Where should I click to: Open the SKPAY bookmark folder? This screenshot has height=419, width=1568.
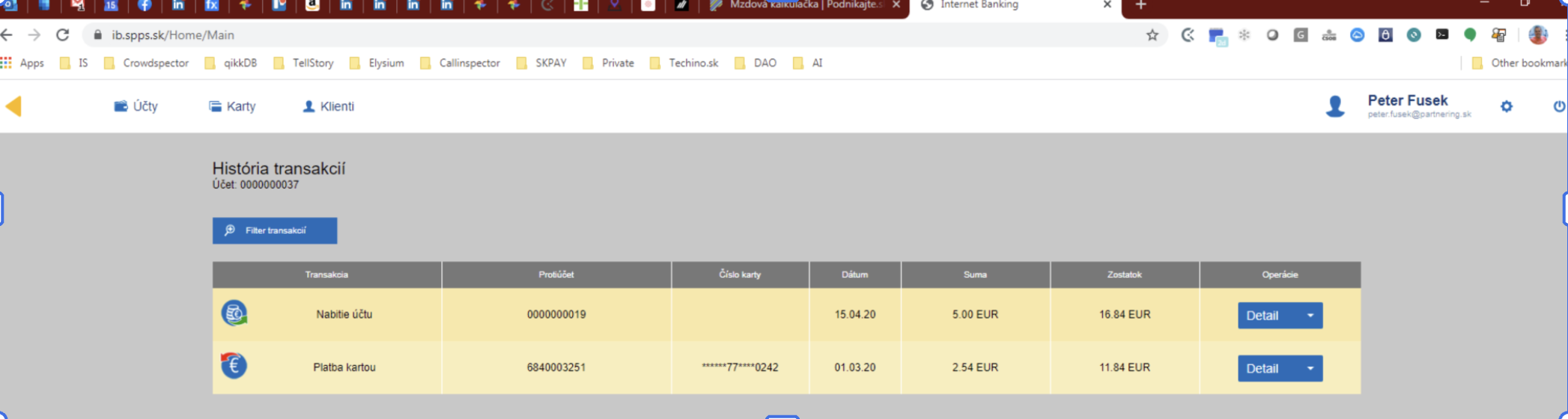(x=541, y=63)
